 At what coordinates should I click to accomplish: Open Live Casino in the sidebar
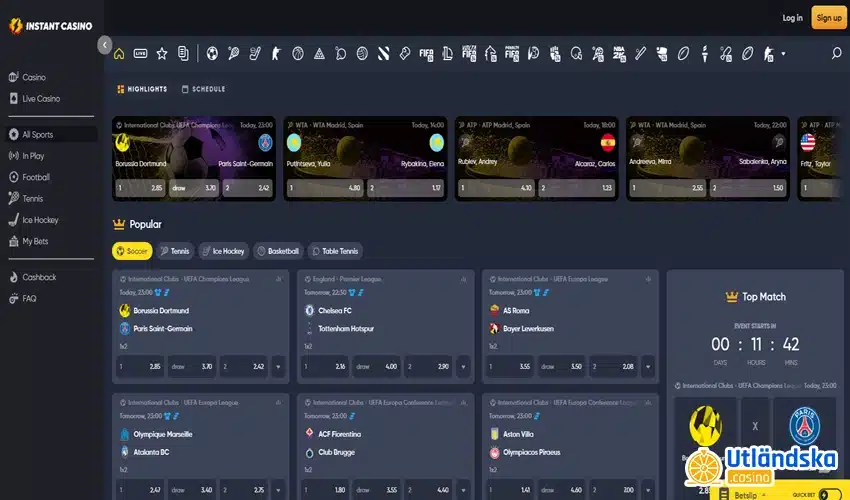click(x=52, y=99)
